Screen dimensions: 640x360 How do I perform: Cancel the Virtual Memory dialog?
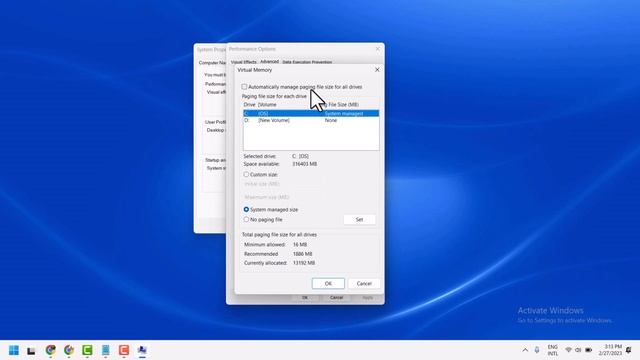click(364, 283)
